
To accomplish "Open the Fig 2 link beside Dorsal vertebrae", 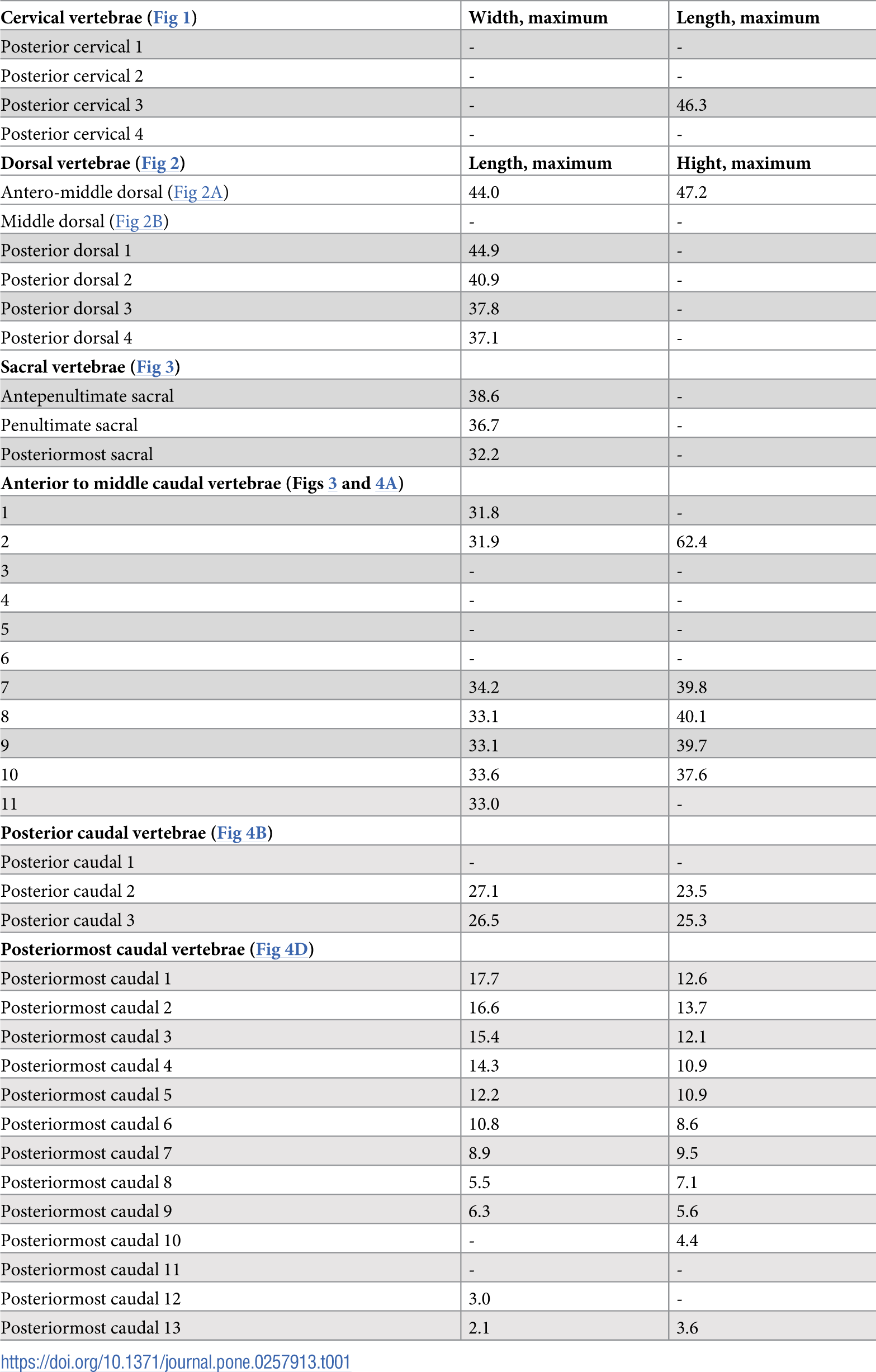I will pos(160,163).
